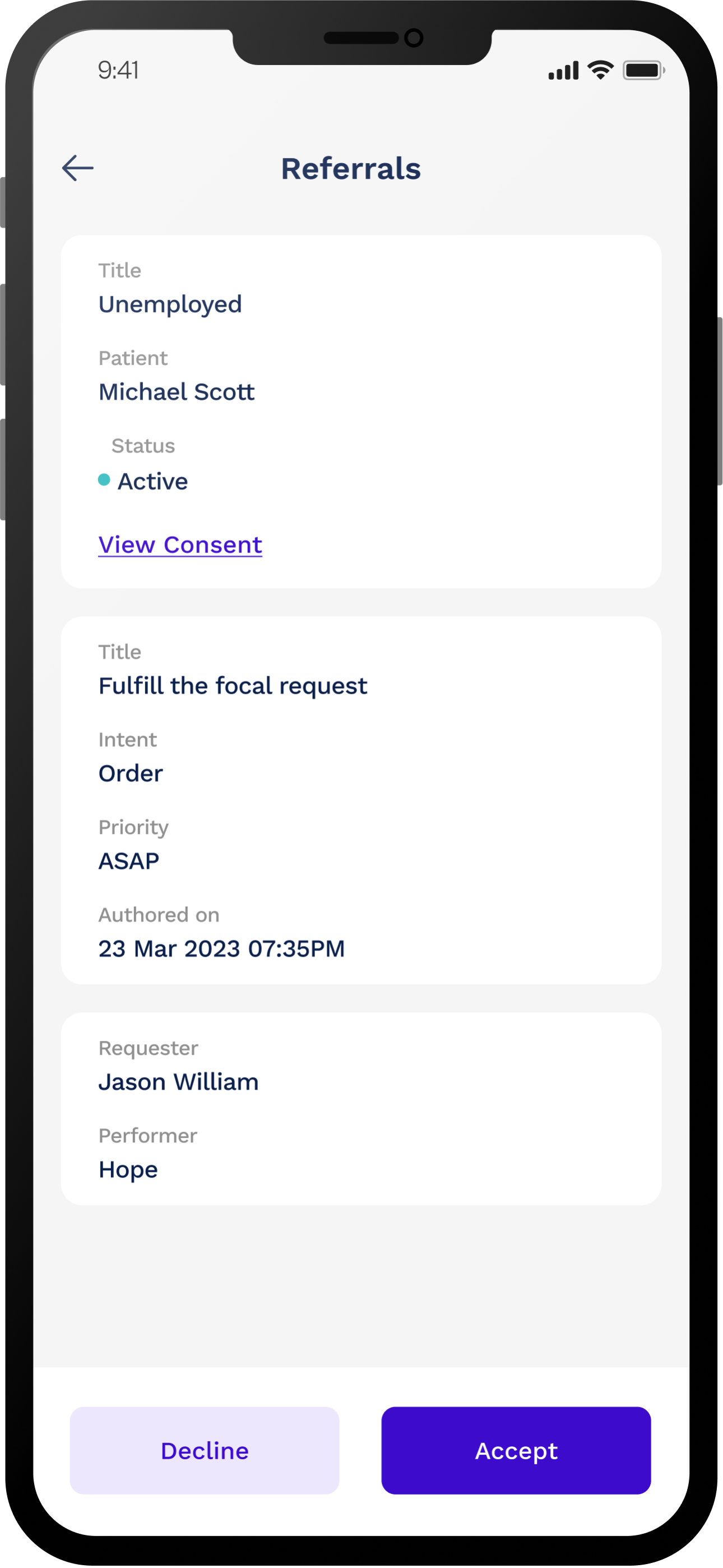
Task: Tap the Order intent value
Action: [x=131, y=773]
